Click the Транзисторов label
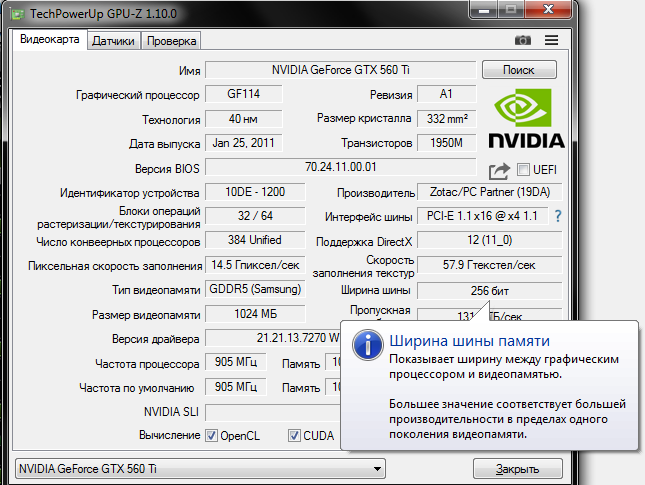 pyautogui.click(x=376, y=143)
